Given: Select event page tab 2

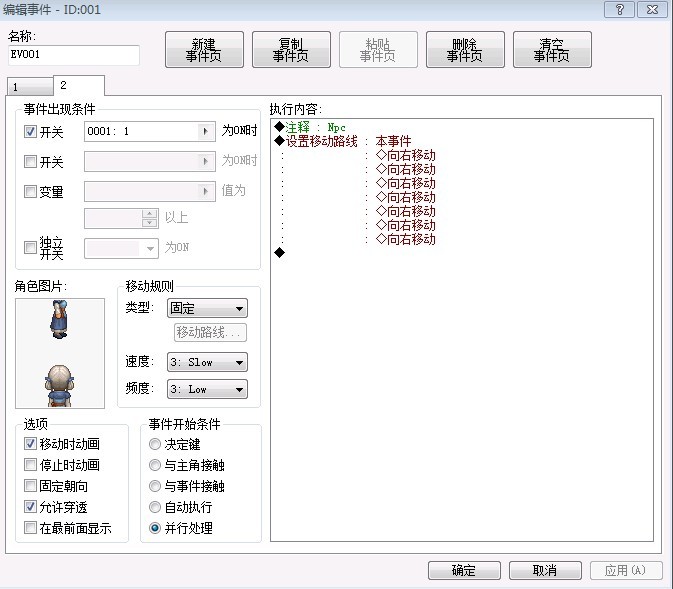Looking at the screenshot, I should (x=79, y=85).
